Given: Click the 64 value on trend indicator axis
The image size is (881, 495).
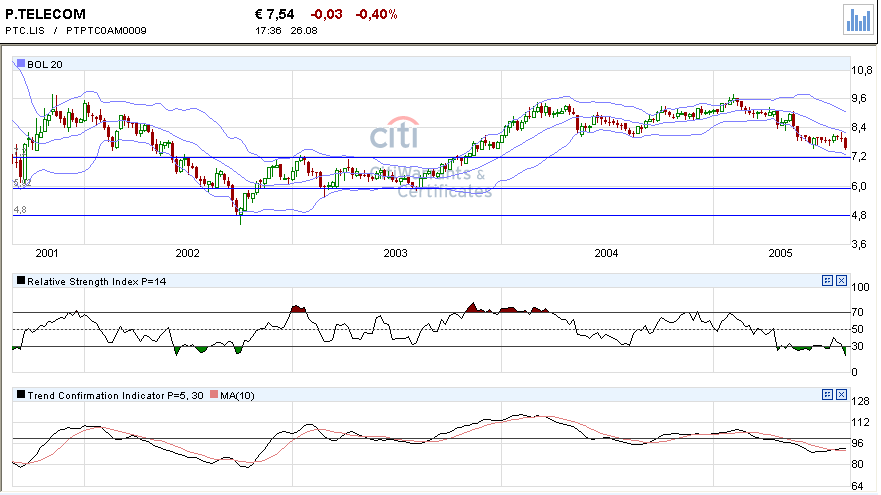Looking at the screenshot, I should click(x=857, y=486).
